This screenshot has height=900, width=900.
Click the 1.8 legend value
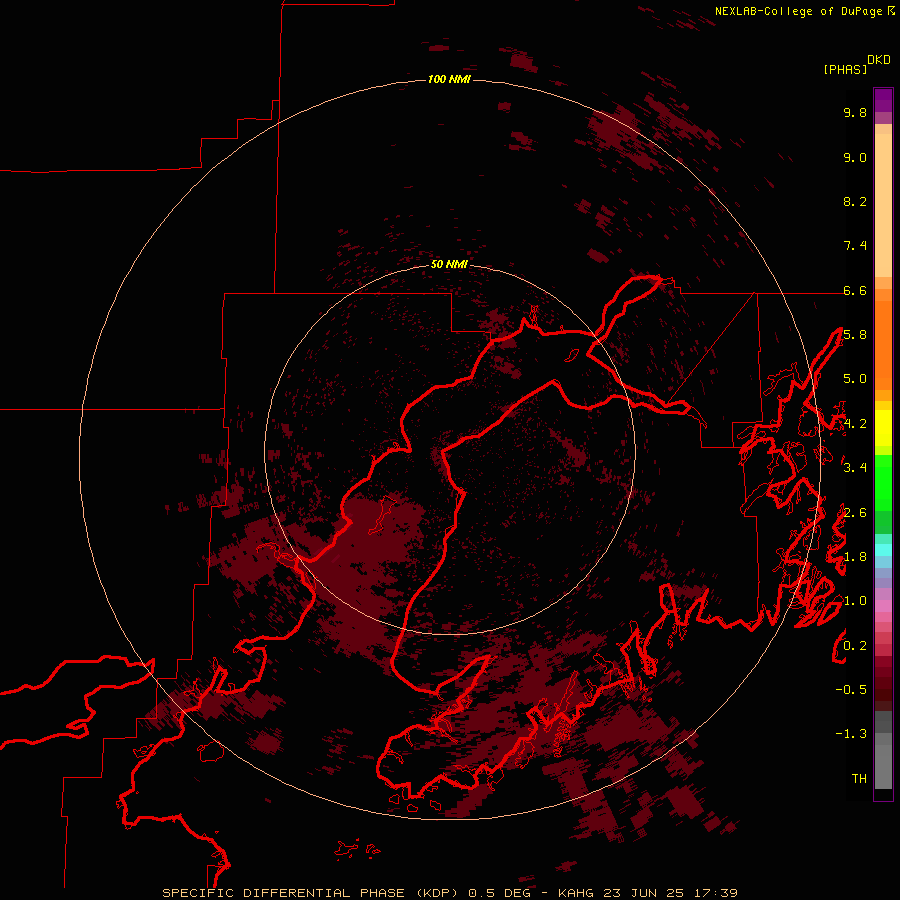coord(855,557)
